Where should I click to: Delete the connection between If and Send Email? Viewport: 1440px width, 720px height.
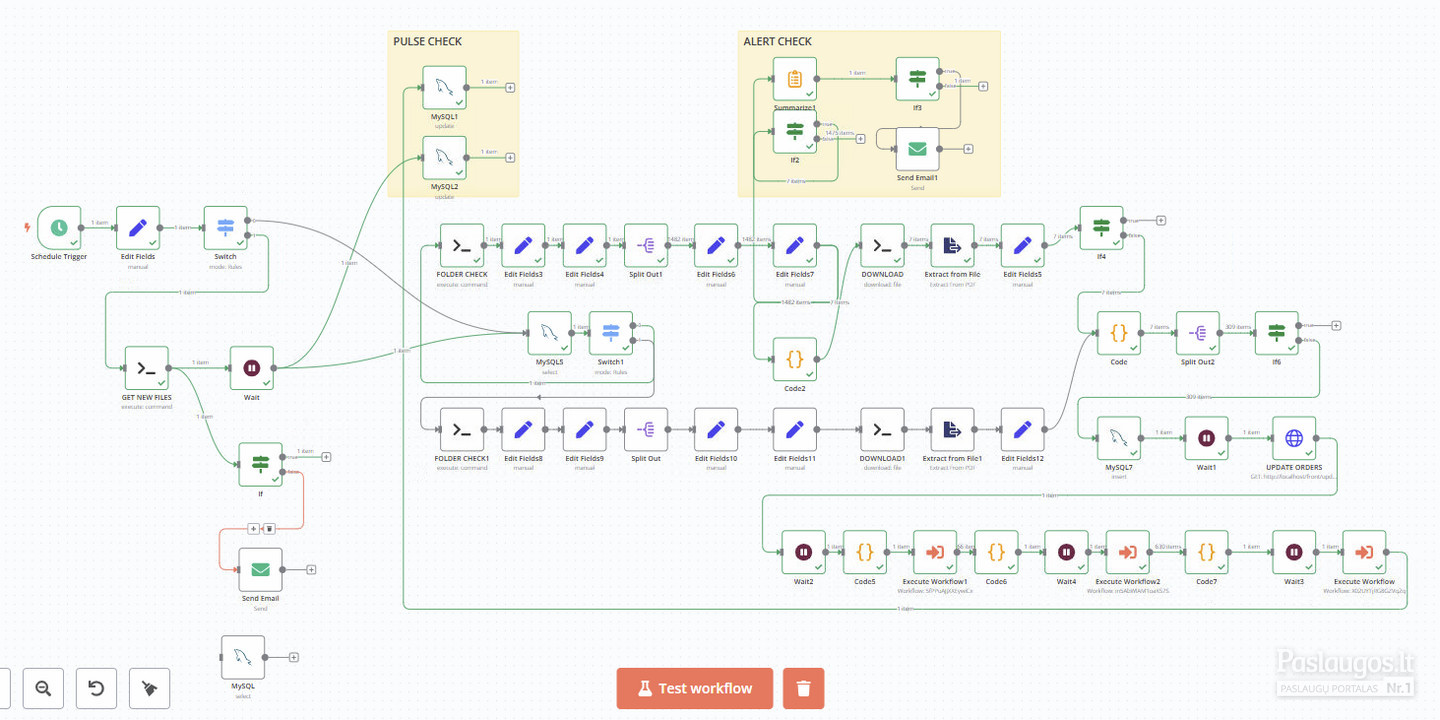coord(269,528)
